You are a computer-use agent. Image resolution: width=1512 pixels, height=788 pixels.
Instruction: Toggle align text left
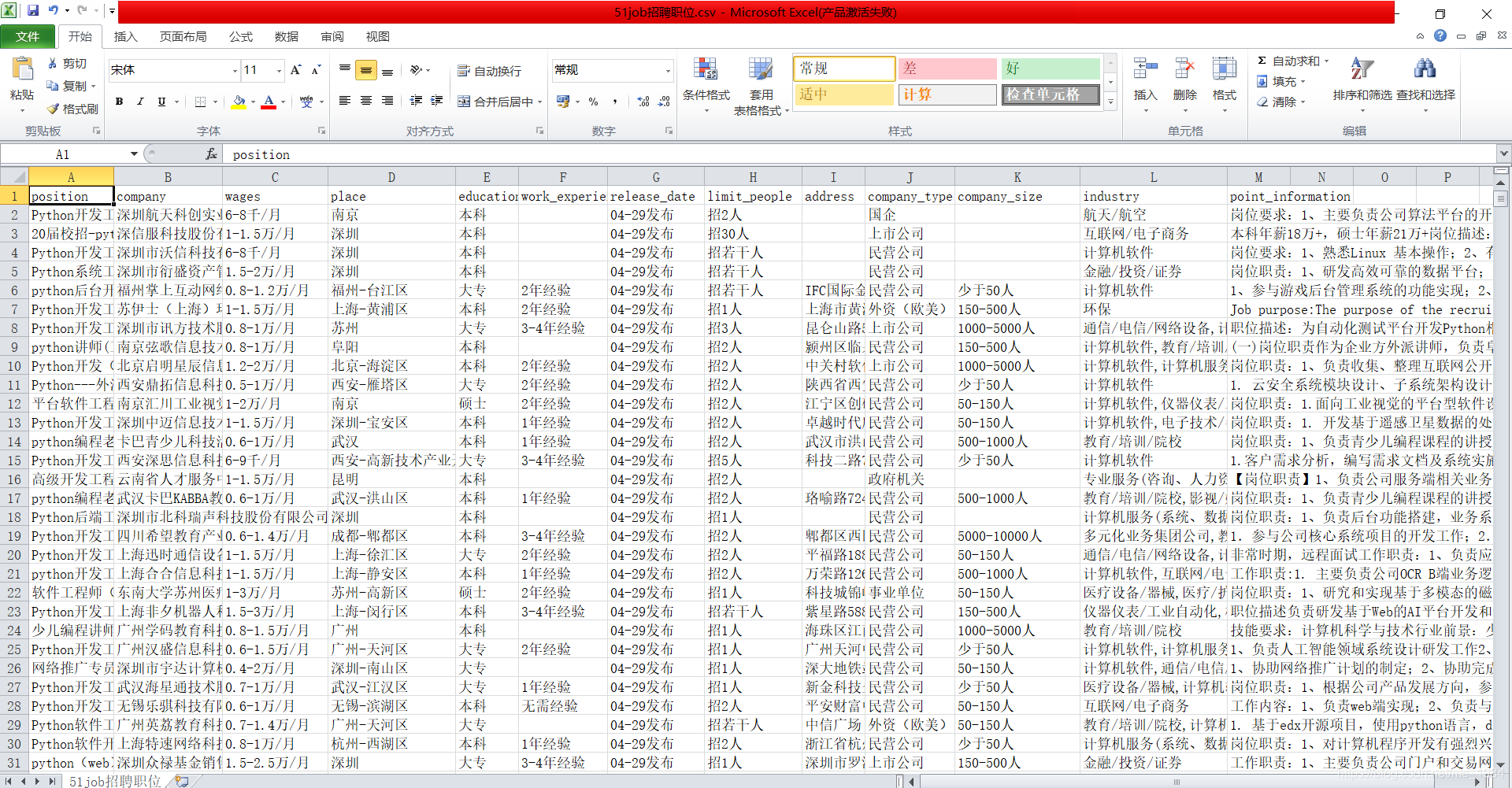345,101
